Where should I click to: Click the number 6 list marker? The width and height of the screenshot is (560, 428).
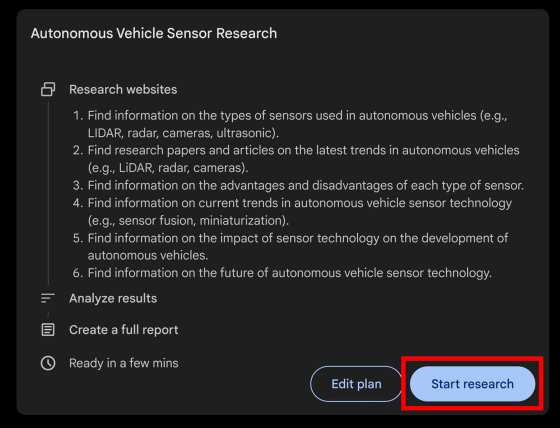click(x=78, y=273)
